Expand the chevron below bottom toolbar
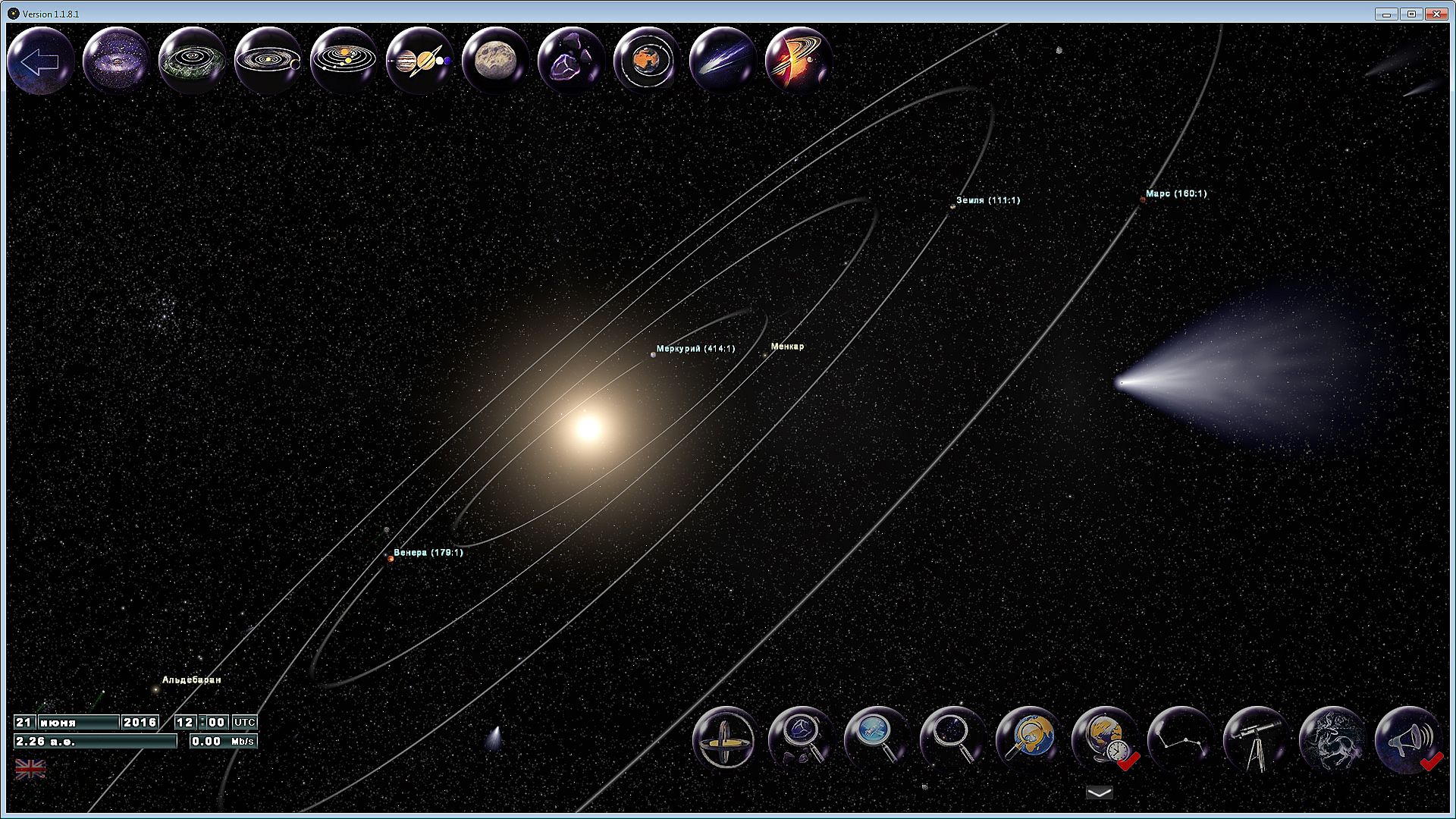Screen dimensions: 1456x819 (1099, 792)
